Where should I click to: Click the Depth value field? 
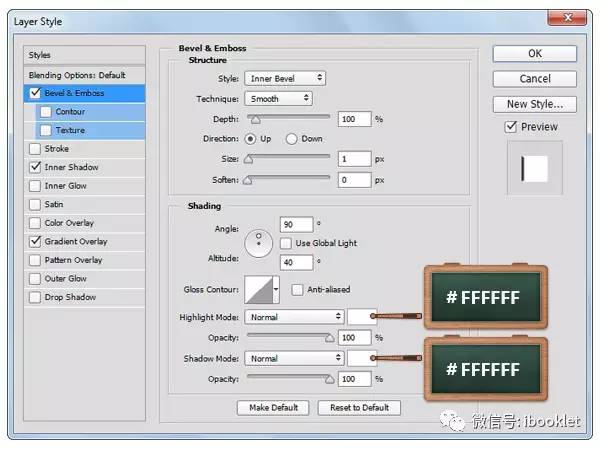(x=354, y=119)
